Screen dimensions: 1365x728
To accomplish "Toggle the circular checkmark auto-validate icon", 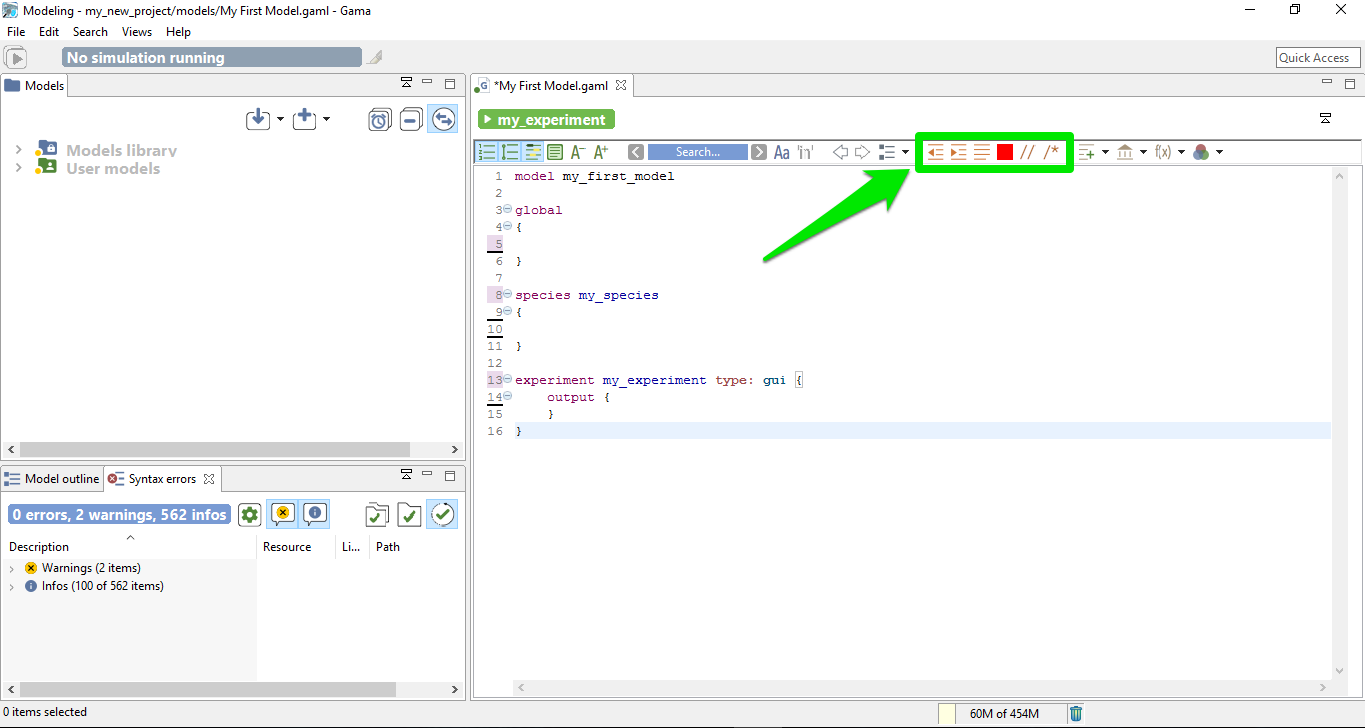I will [442, 514].
